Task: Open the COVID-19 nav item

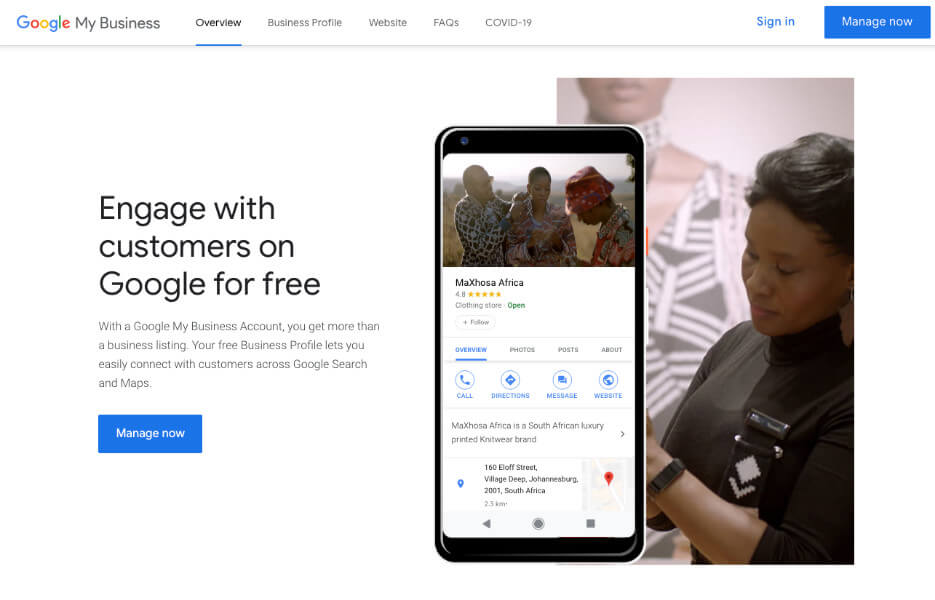Action: point(508,23)
